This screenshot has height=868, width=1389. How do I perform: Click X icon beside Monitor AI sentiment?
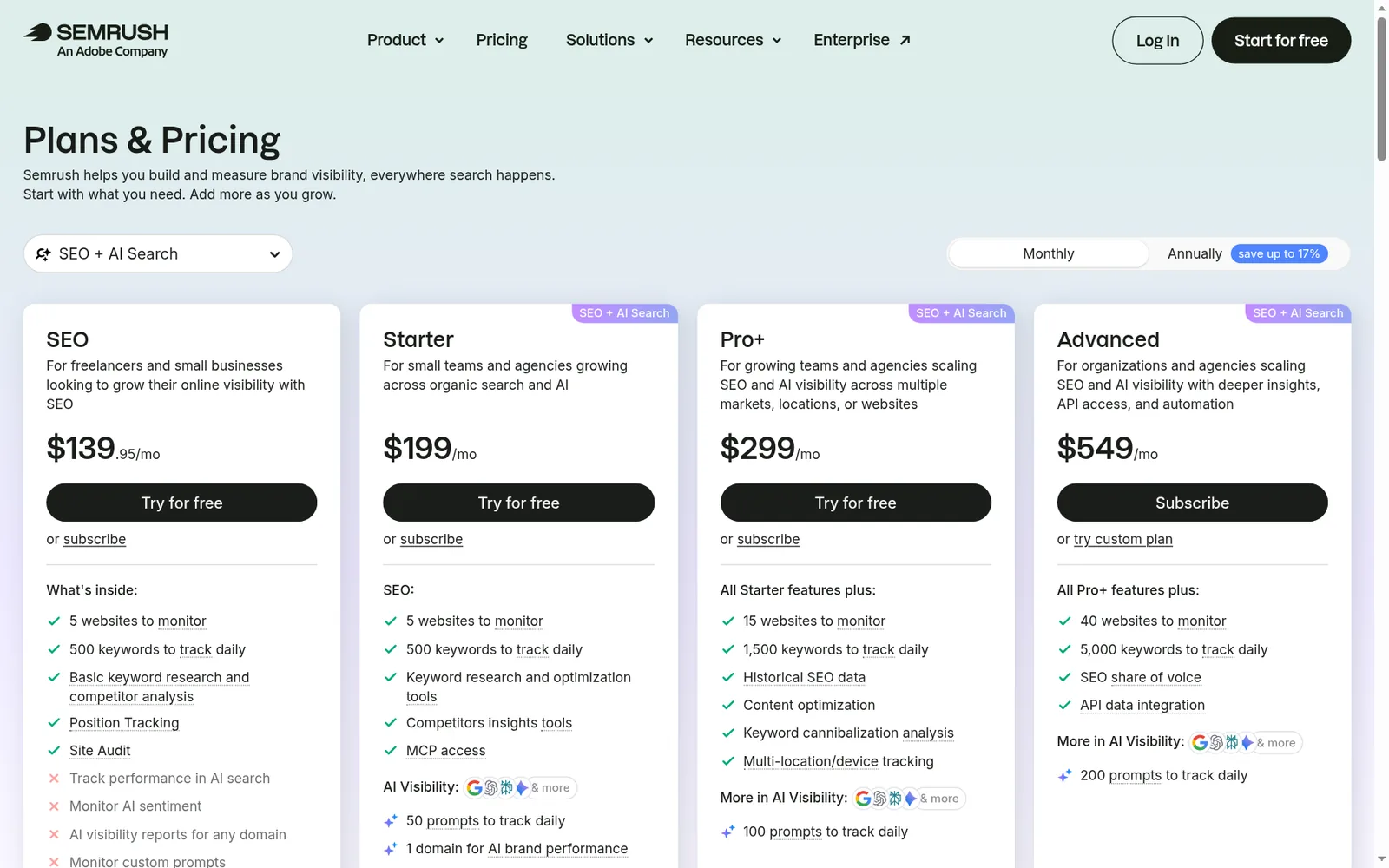point(54,806)
